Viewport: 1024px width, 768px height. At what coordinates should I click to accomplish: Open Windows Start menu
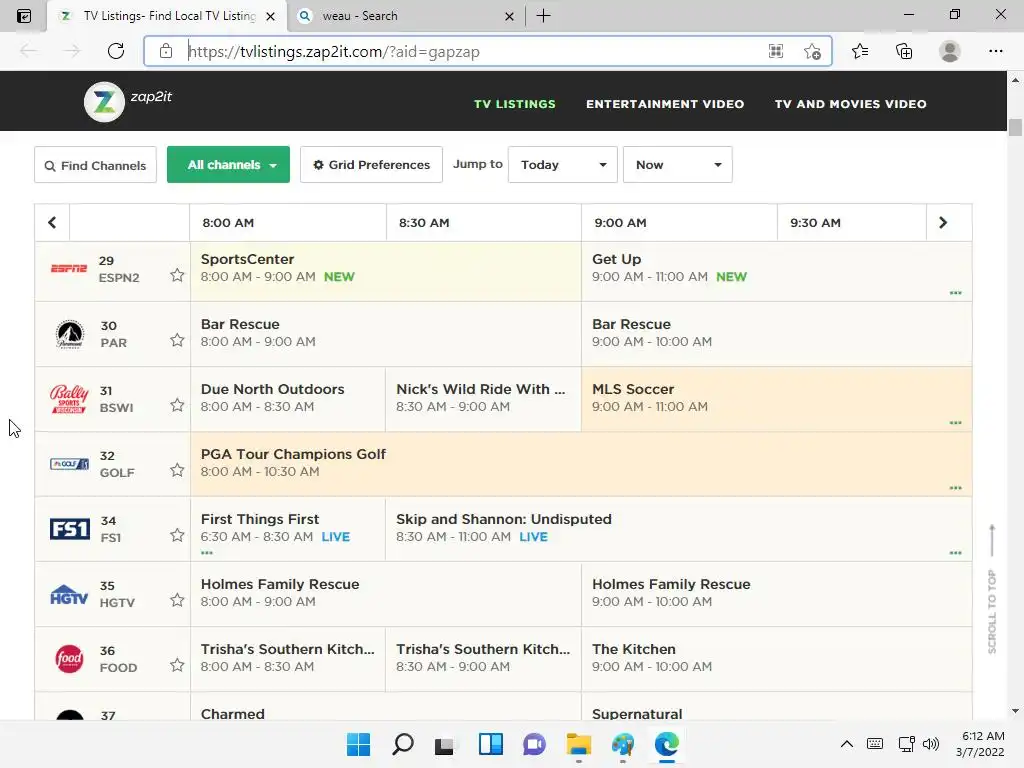point(358,744)
